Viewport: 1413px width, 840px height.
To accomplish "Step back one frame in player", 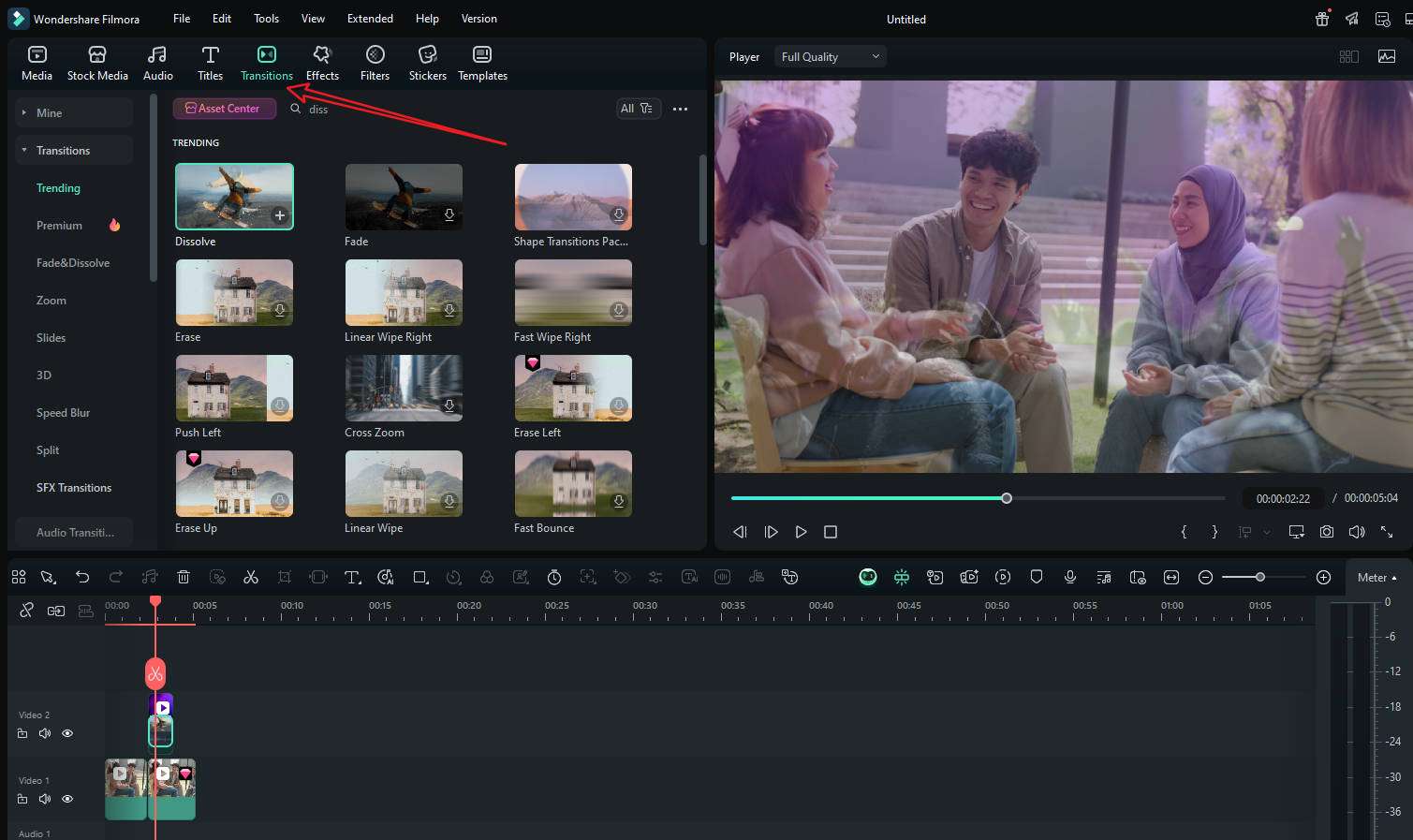I will 740,532.
